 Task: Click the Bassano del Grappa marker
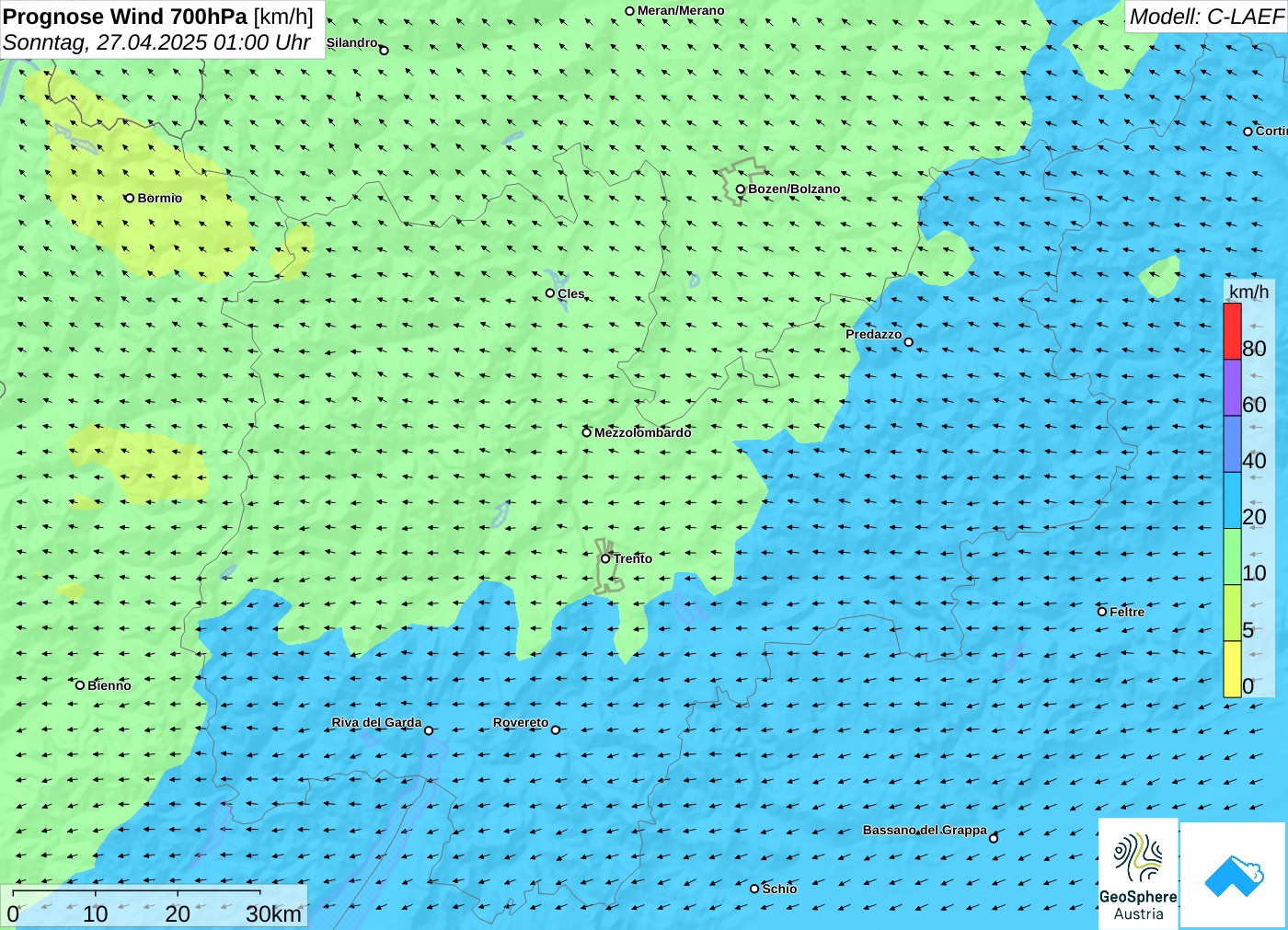994,838
